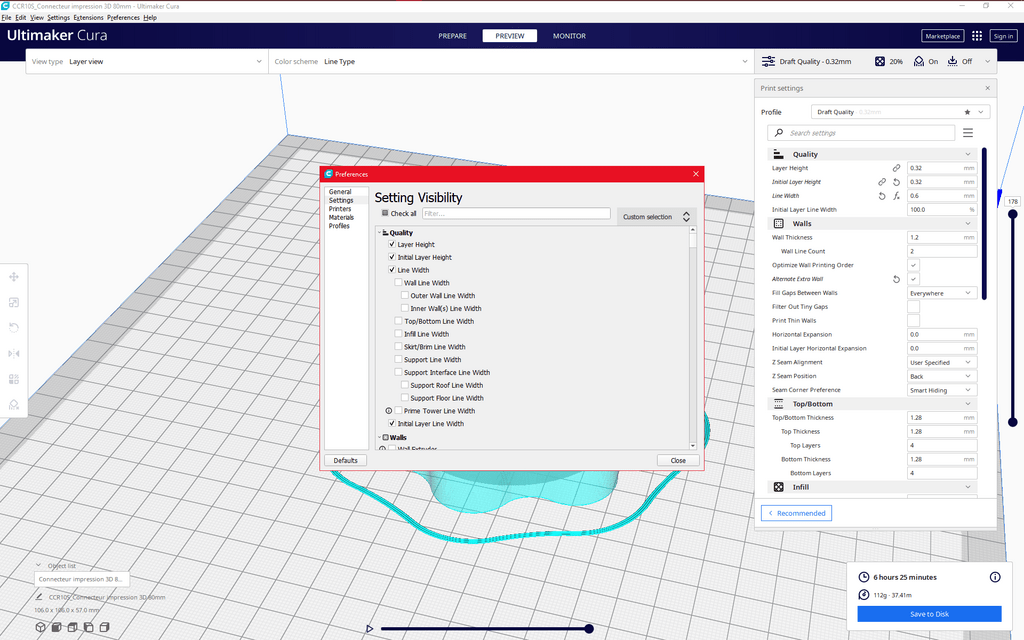Click the adhesion Off icon
Screen dimensions: 1024x640
coord(953,61)
